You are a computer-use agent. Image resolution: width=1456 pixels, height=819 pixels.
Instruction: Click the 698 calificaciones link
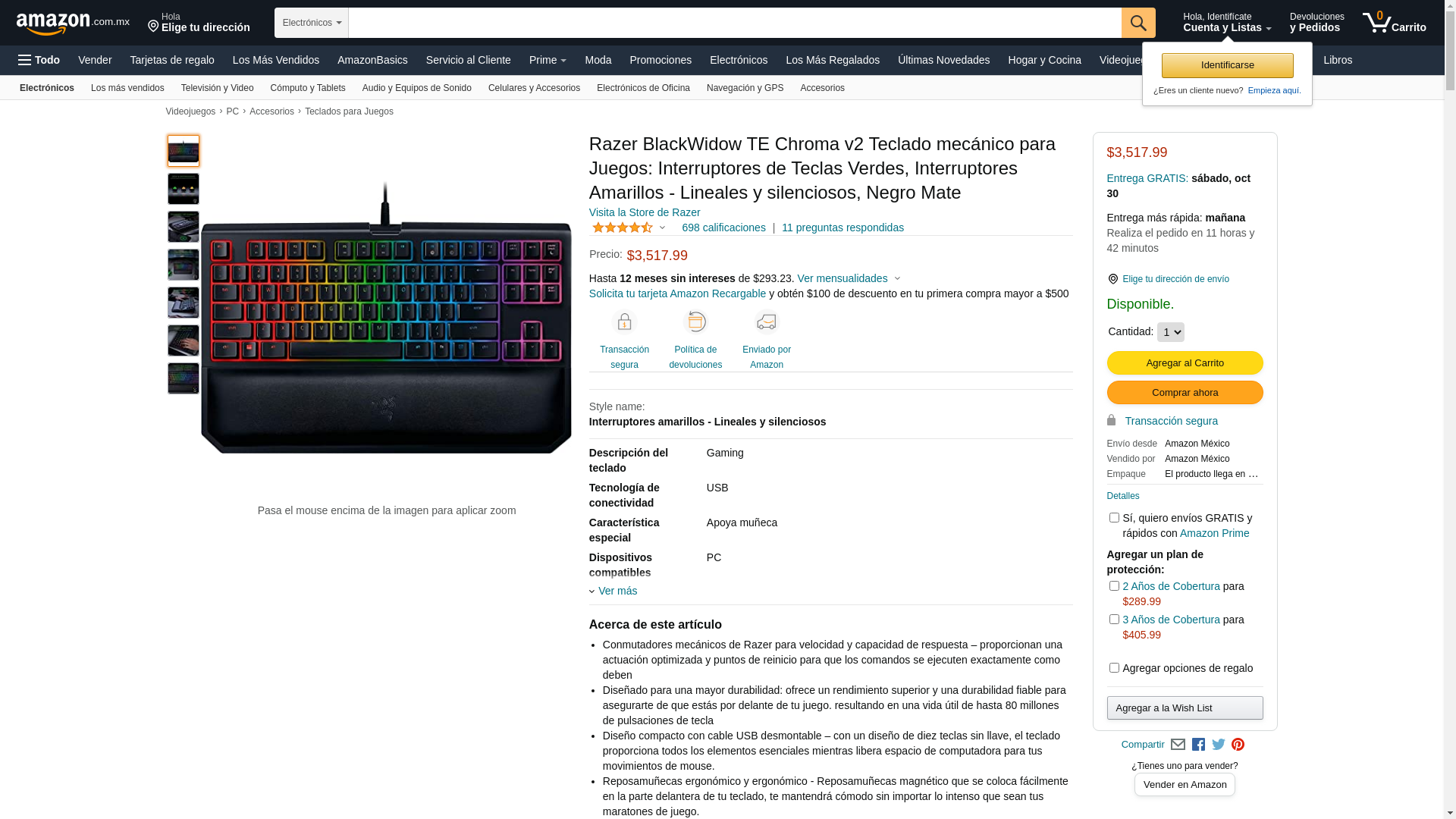tap(723, 227)
